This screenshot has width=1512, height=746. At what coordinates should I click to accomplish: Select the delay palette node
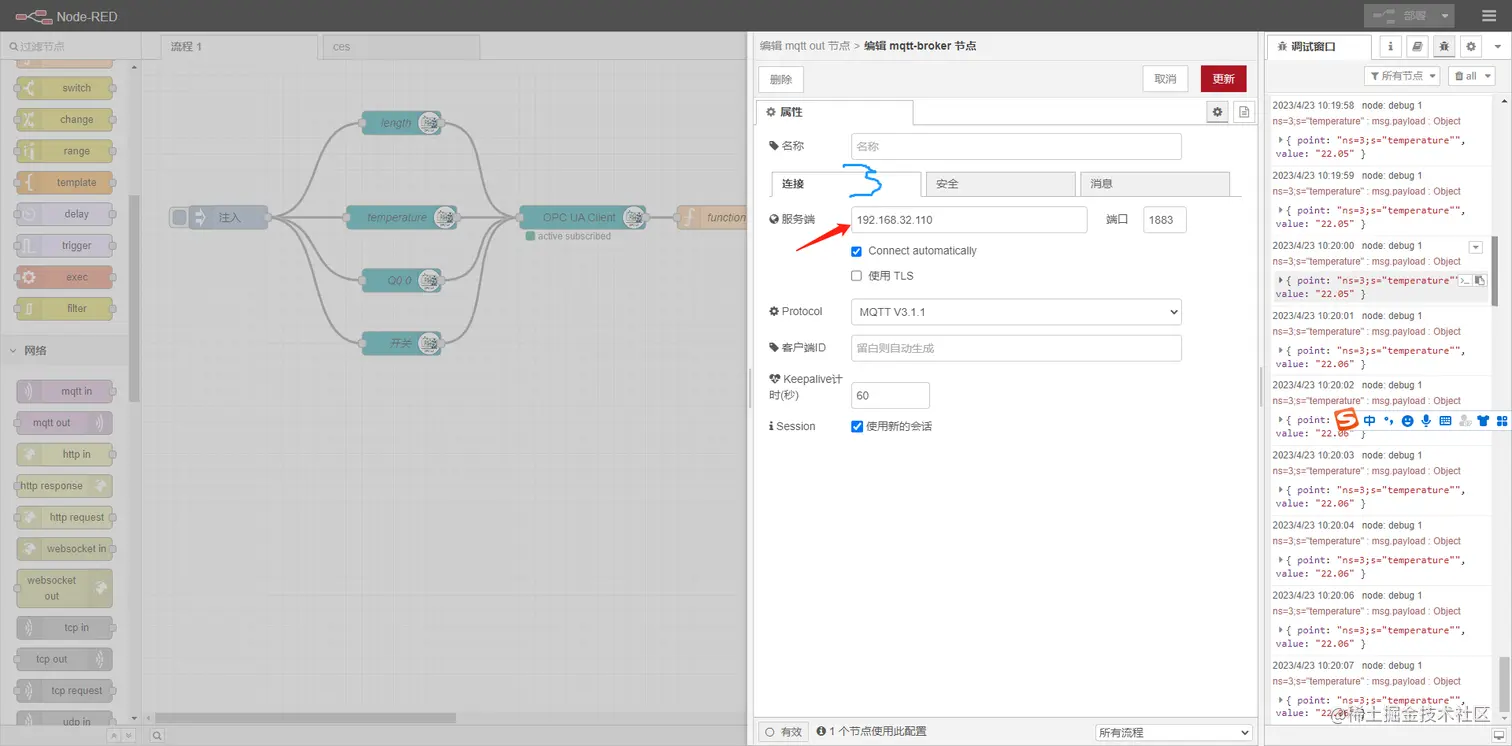point(64,214)
